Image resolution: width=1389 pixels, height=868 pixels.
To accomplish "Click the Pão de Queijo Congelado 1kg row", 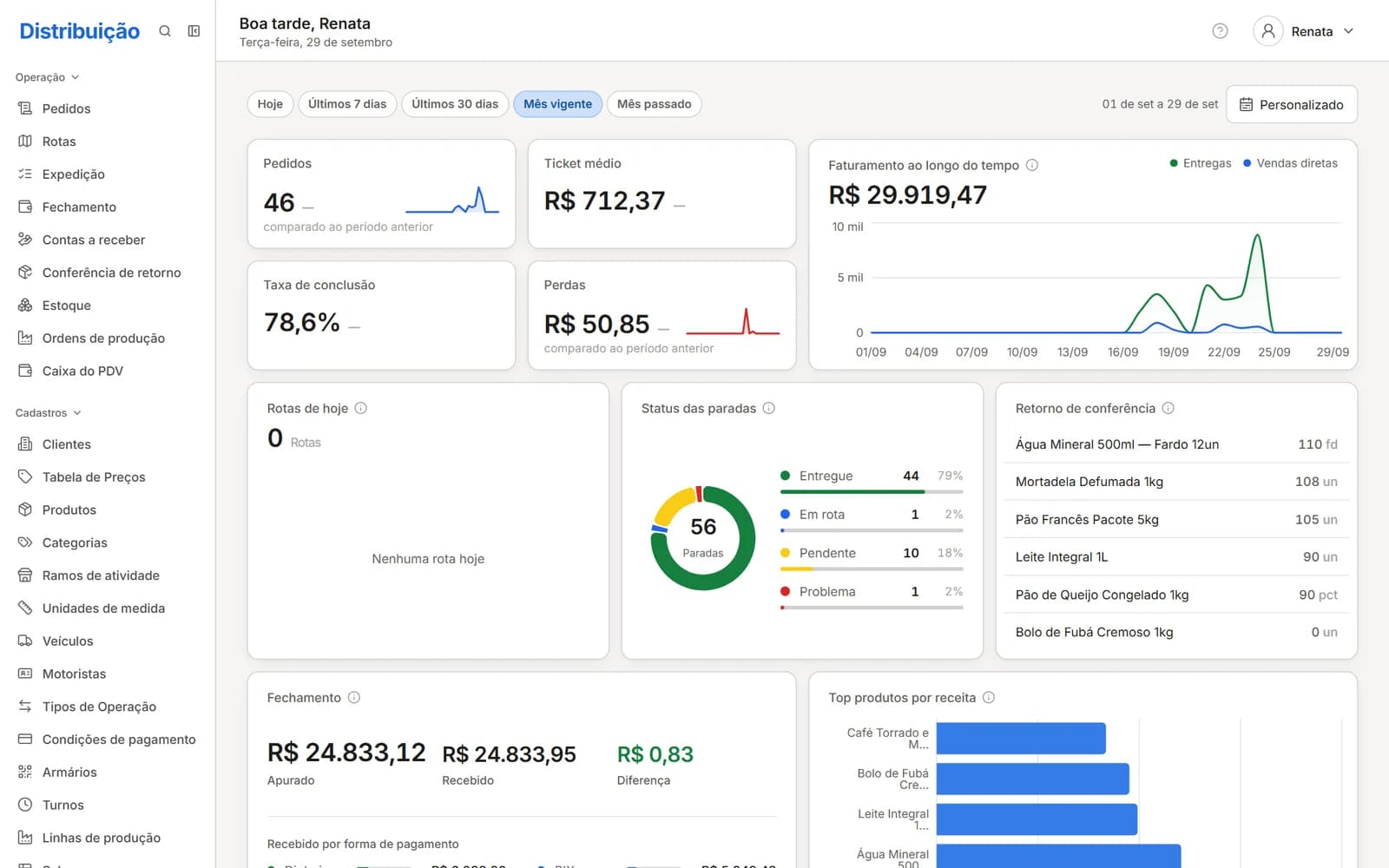I will pos(1176,595).
